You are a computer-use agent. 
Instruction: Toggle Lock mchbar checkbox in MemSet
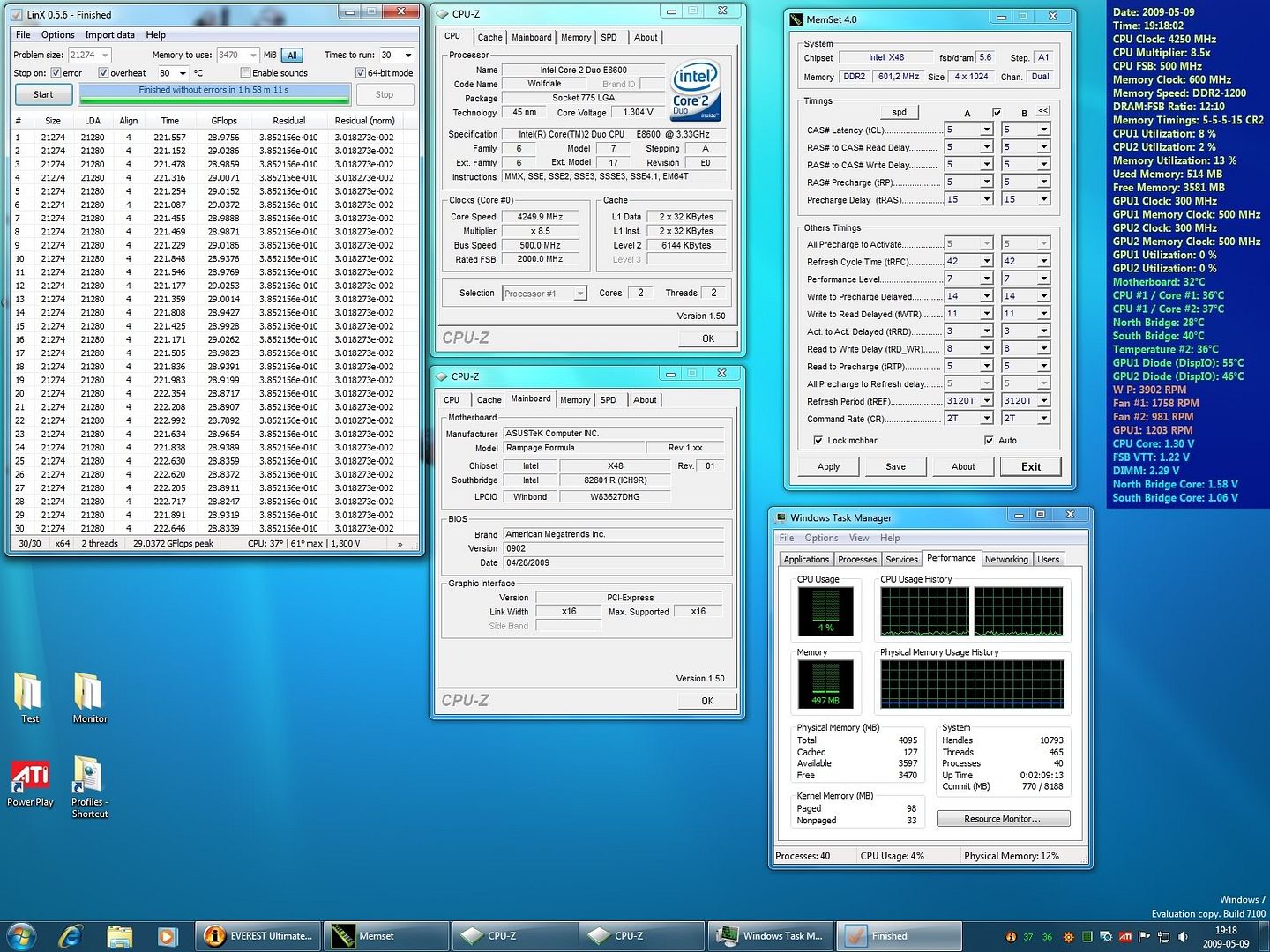818,441
